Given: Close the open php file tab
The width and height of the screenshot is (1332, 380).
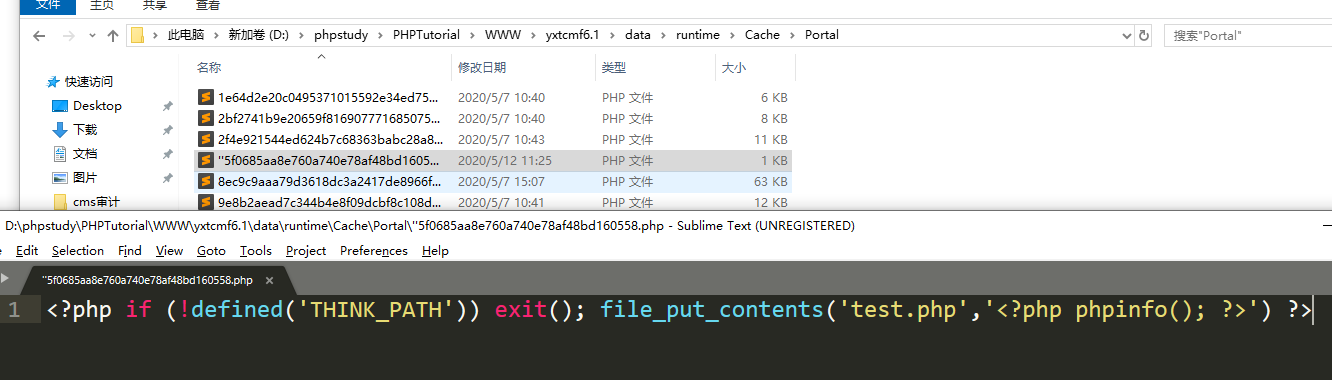Looking at the screenshot, I should 270,281.
